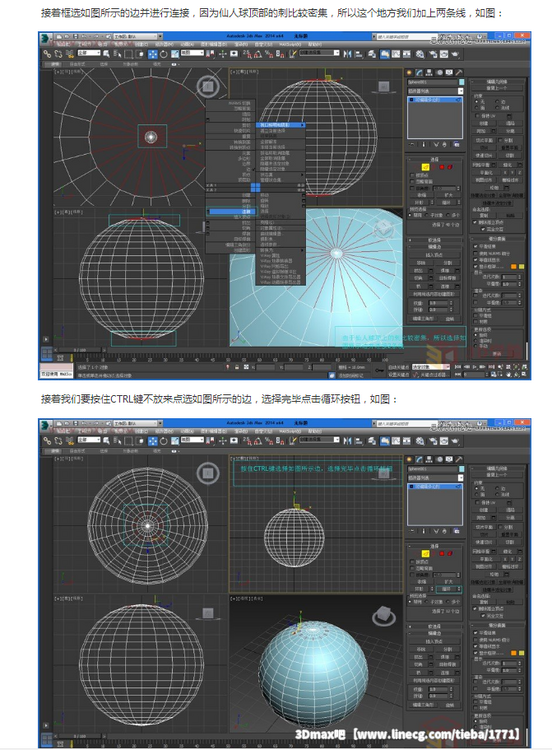Choose highlighted 连接 in quad menu
The height and width of the screenshot is (750, 552).
coord(232,211)
